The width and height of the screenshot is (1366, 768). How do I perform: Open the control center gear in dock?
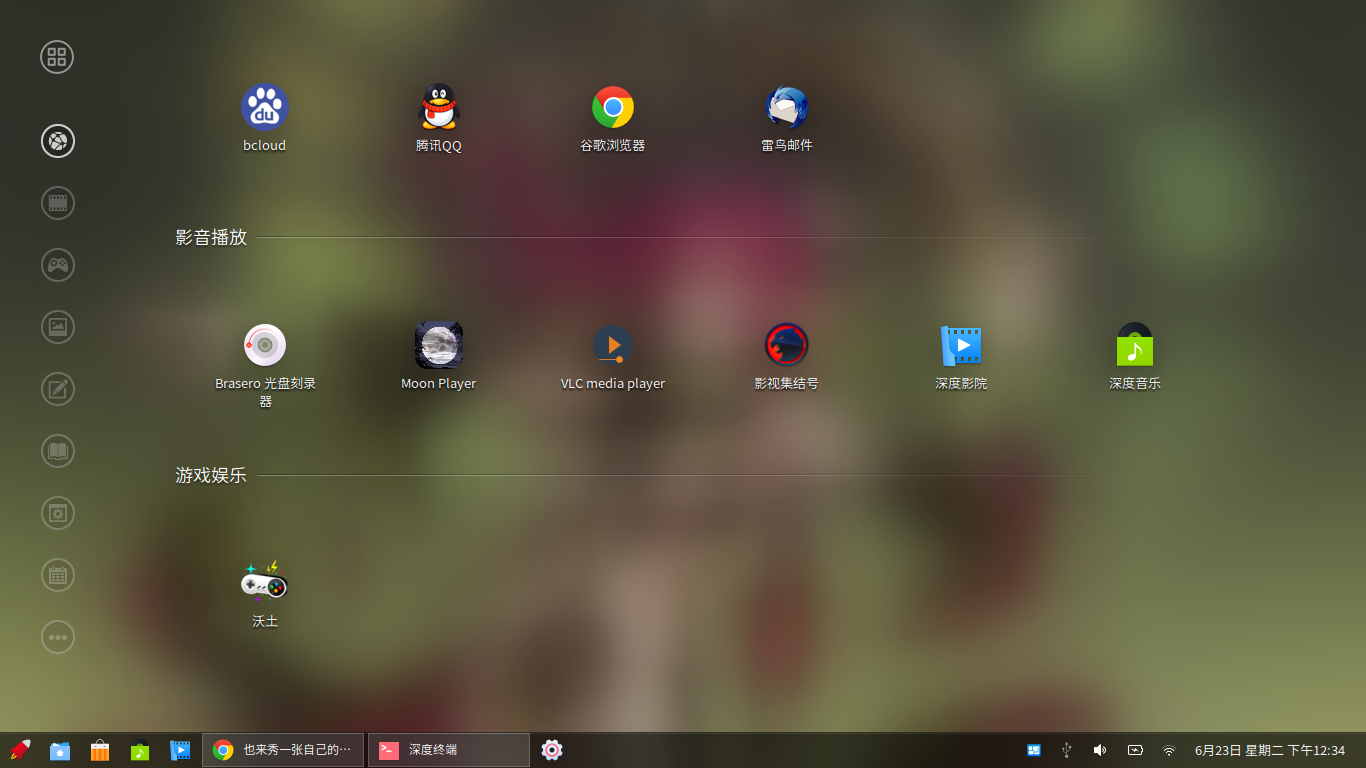click(x=552, y=750)
